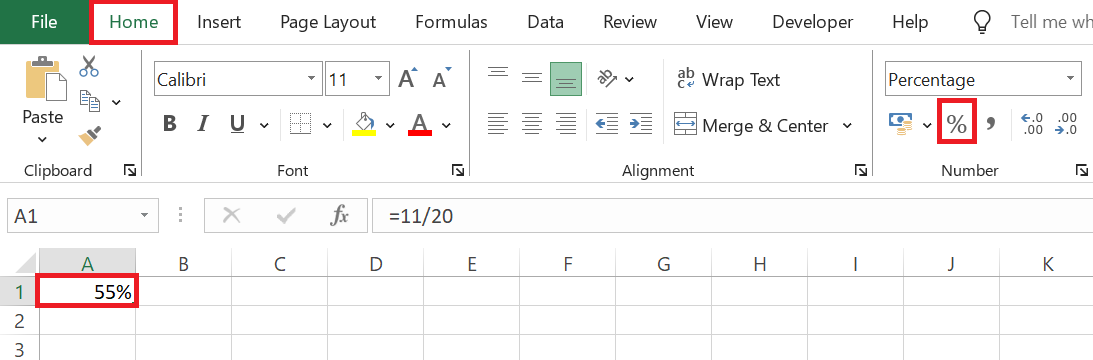
Task: Open Merge & Center dropdown arrow
Action: pyautogui.click(x=847, y=126)
